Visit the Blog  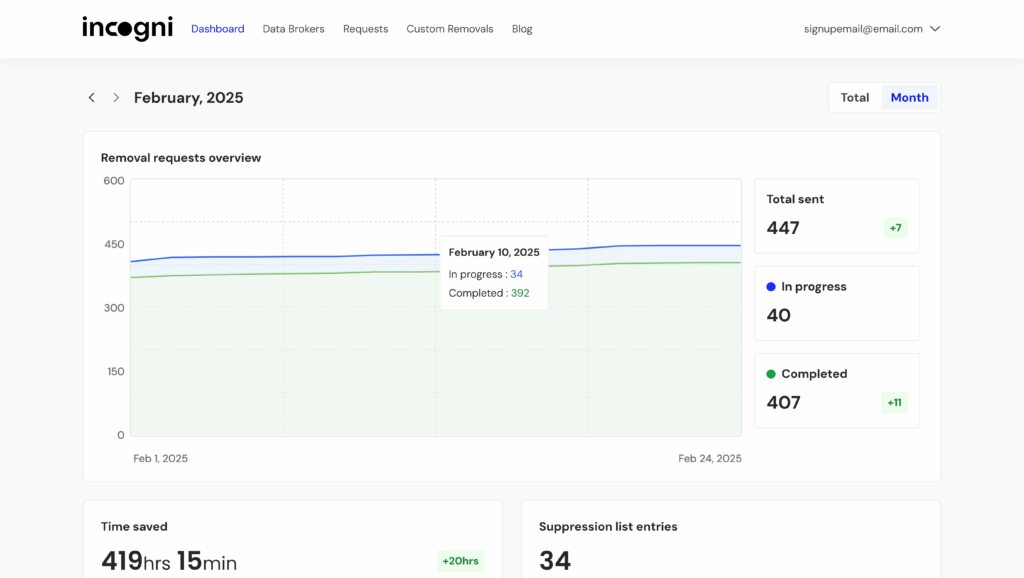click(521, 29)
